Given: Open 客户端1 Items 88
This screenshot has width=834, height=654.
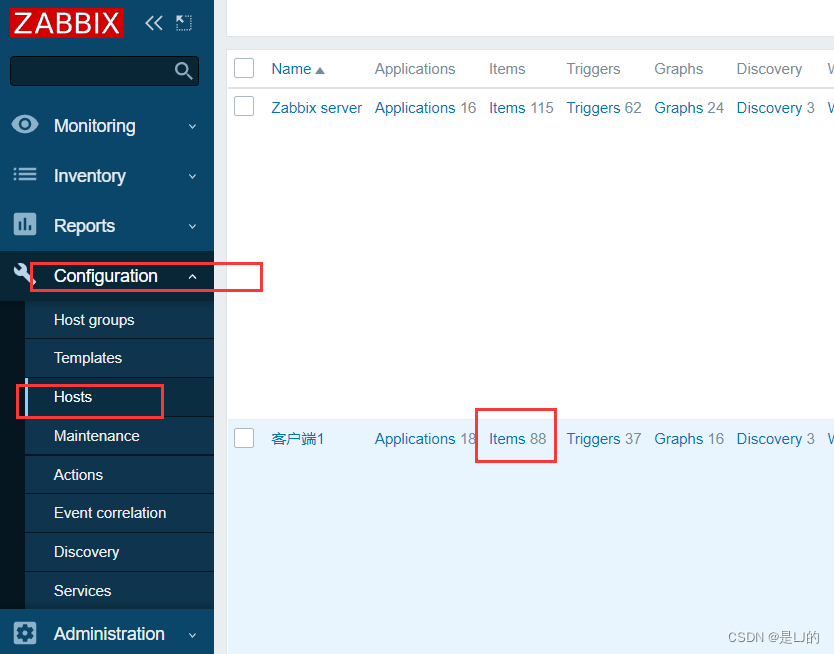Looking at the screenshot, I should coord(507,439).
